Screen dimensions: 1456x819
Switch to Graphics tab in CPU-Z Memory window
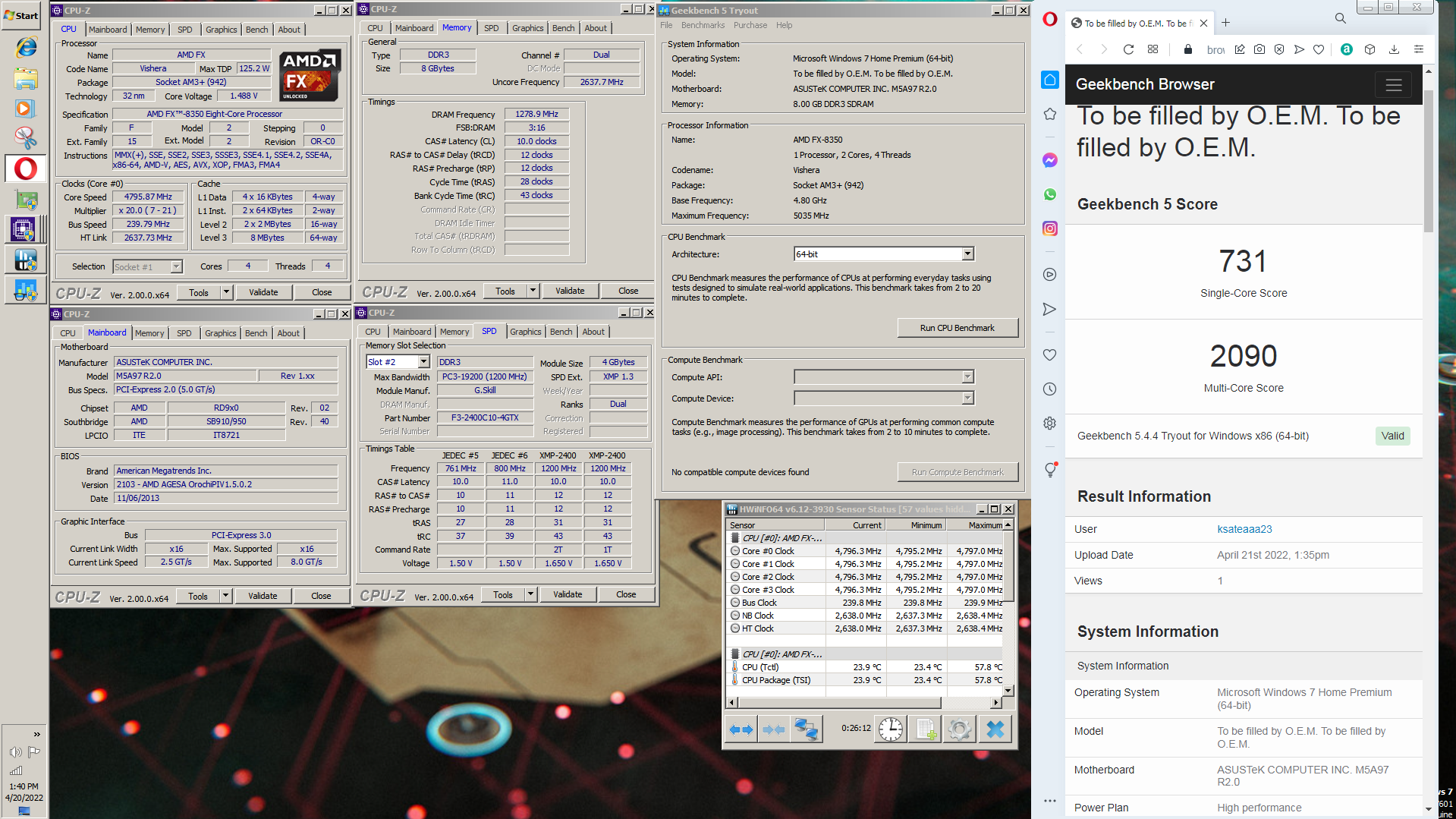point(528,28)
